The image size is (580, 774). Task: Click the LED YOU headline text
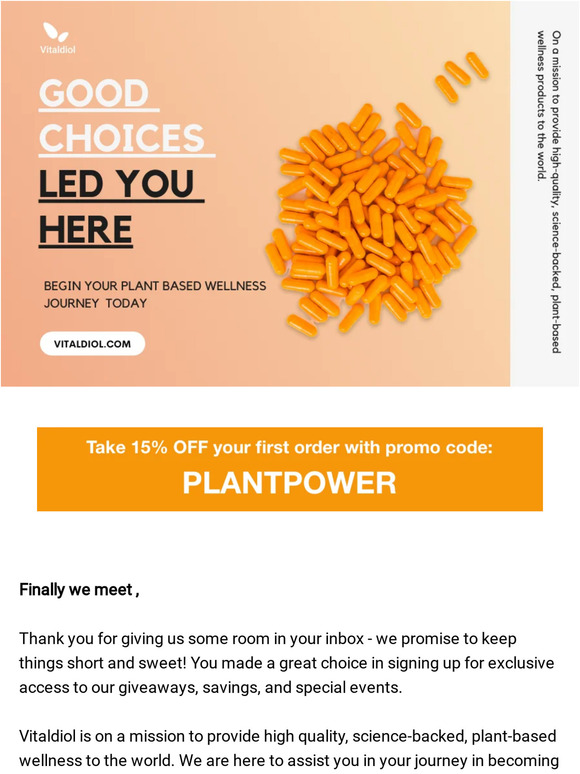116,184
